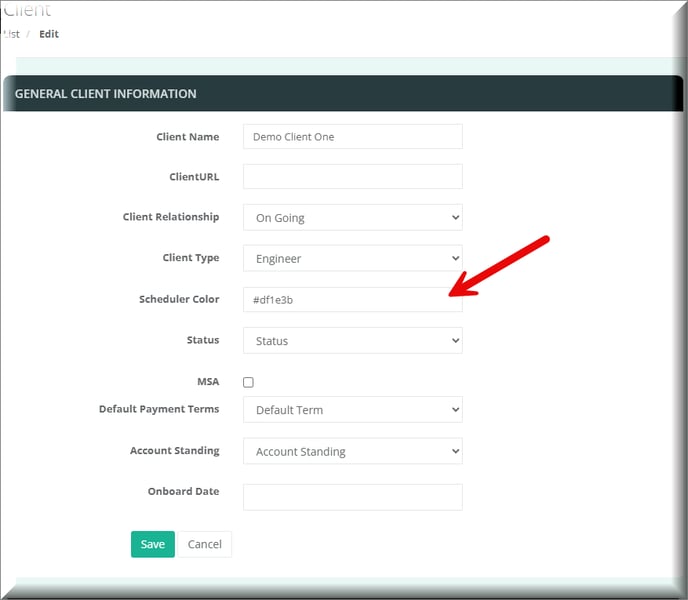
Task: Click the General Client Information header
Action: 105,94
